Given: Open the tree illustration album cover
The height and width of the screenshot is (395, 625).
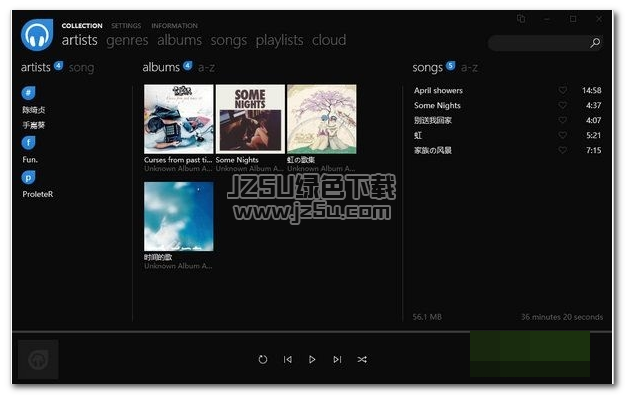Looking at the screenshot, I should pos(322,119).
